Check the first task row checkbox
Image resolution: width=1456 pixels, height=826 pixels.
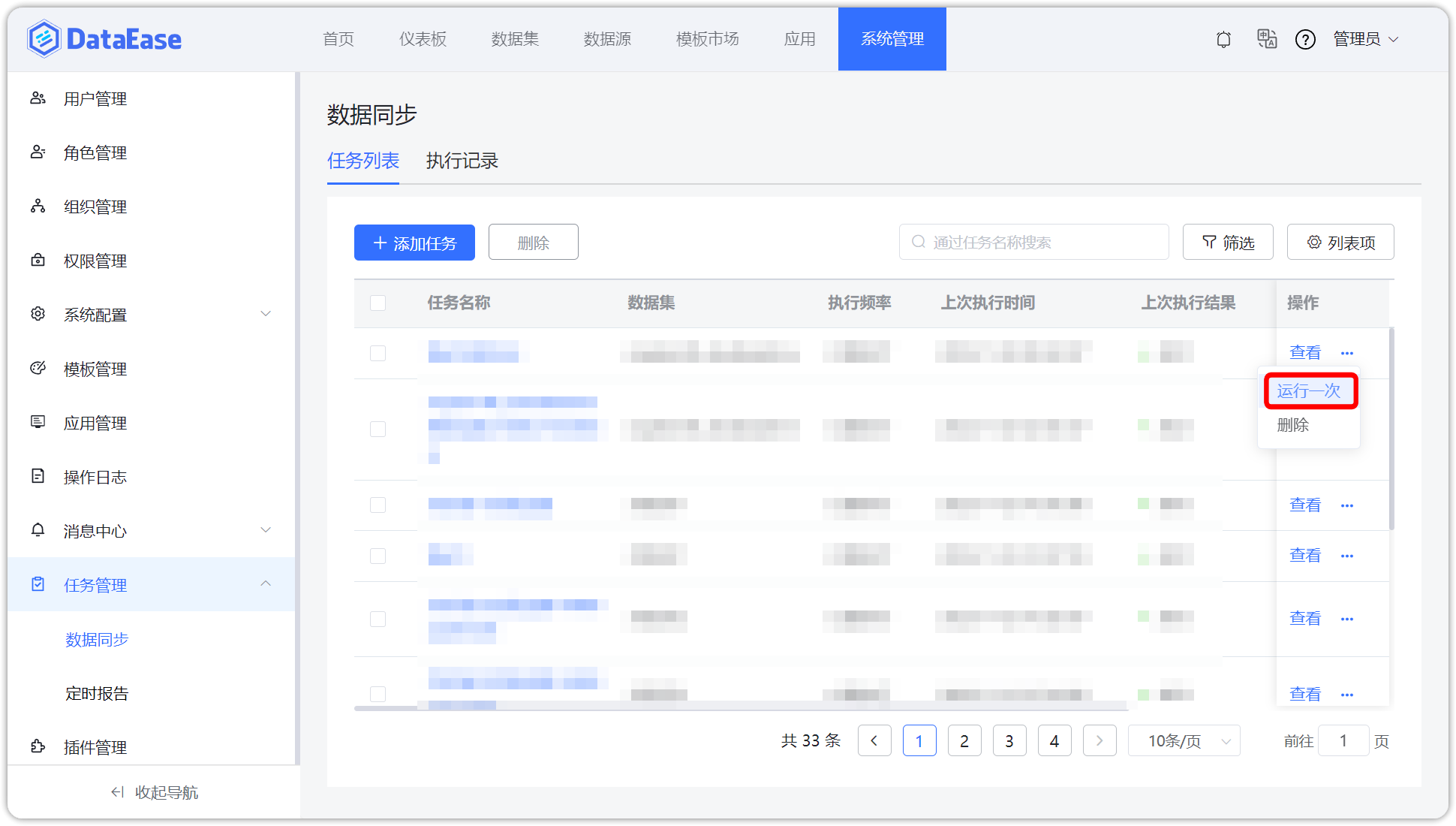(x=378, y=353)
